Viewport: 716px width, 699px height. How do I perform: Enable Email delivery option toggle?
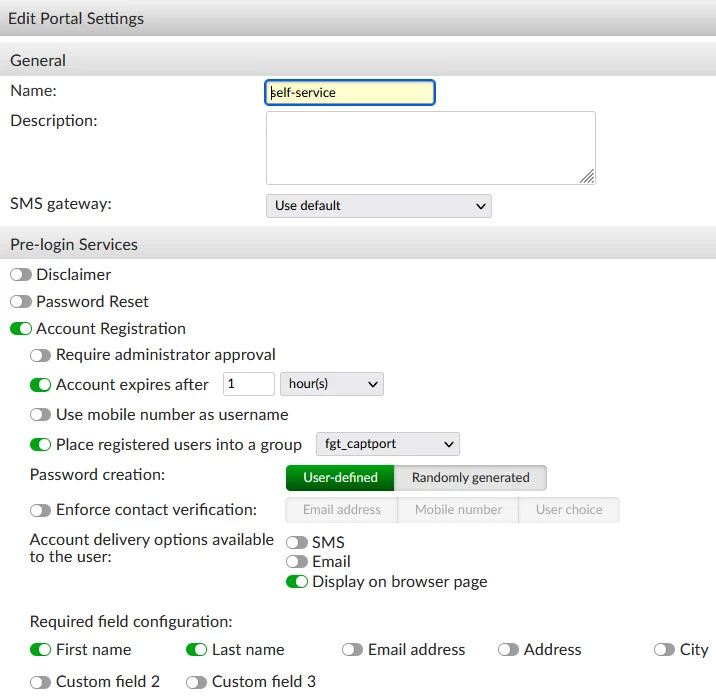coord(297,562)
